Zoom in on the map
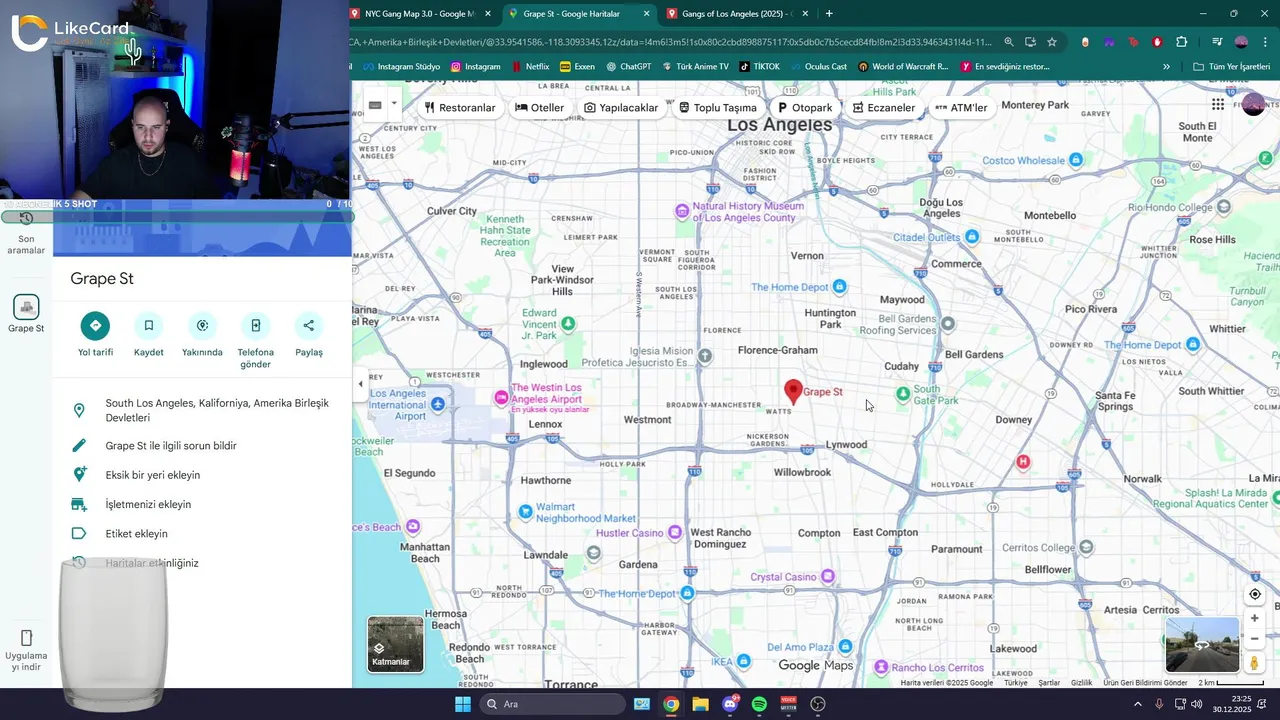 pyautogui.click(x=1254, y=618)
